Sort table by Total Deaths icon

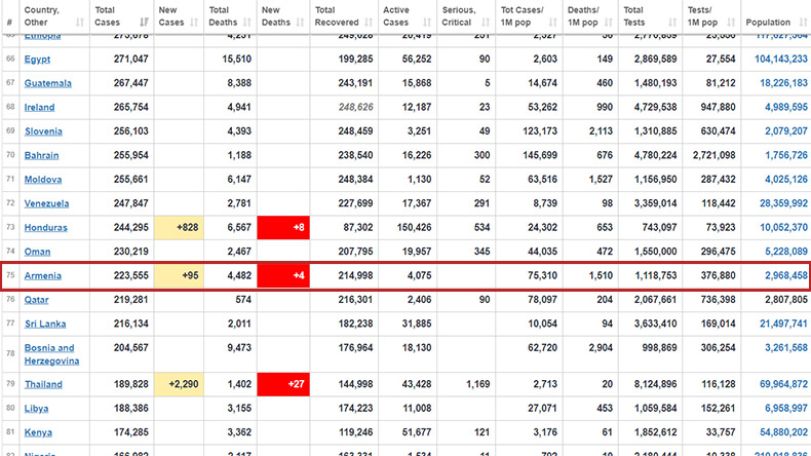tap(247, 22)
